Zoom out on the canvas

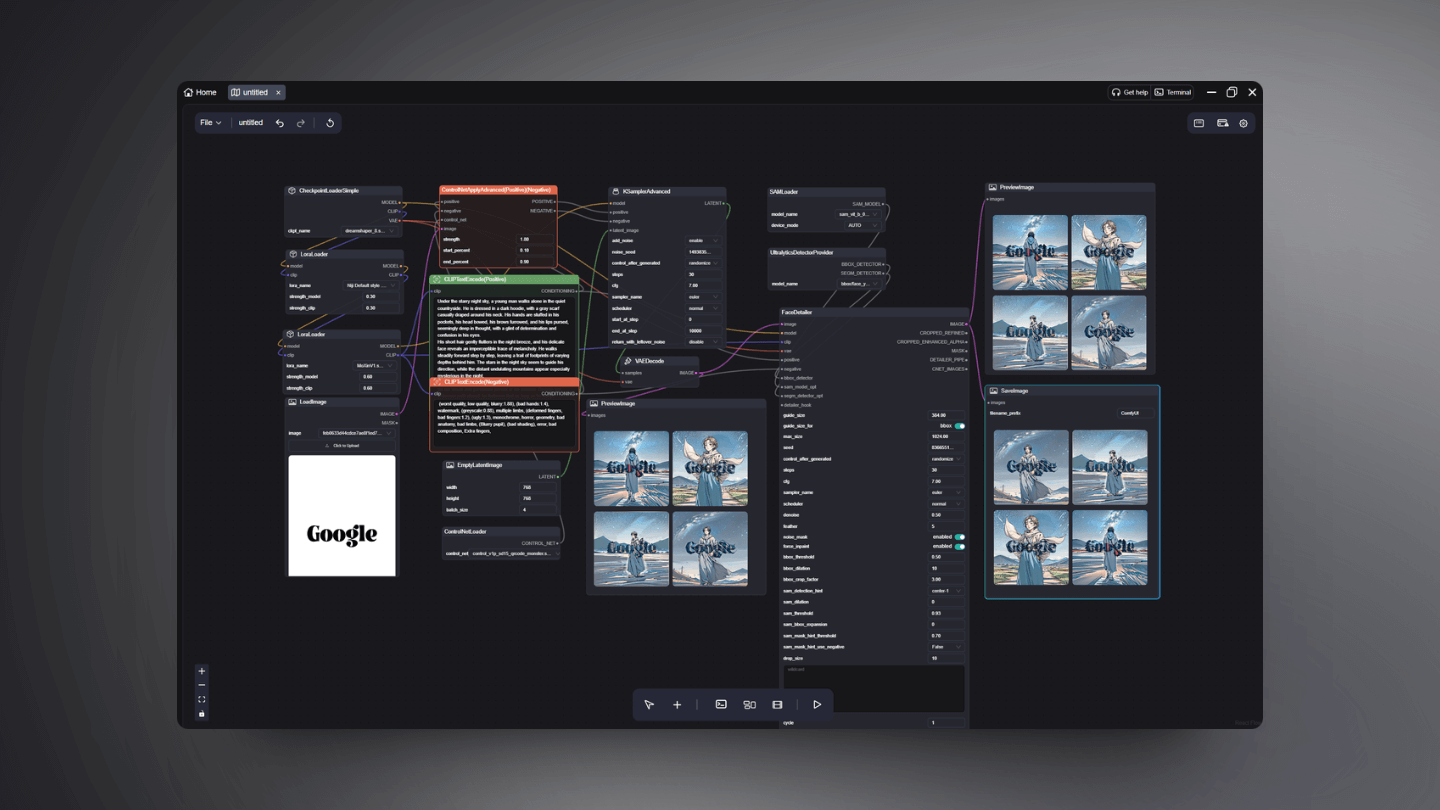click(x=202, y=685)
